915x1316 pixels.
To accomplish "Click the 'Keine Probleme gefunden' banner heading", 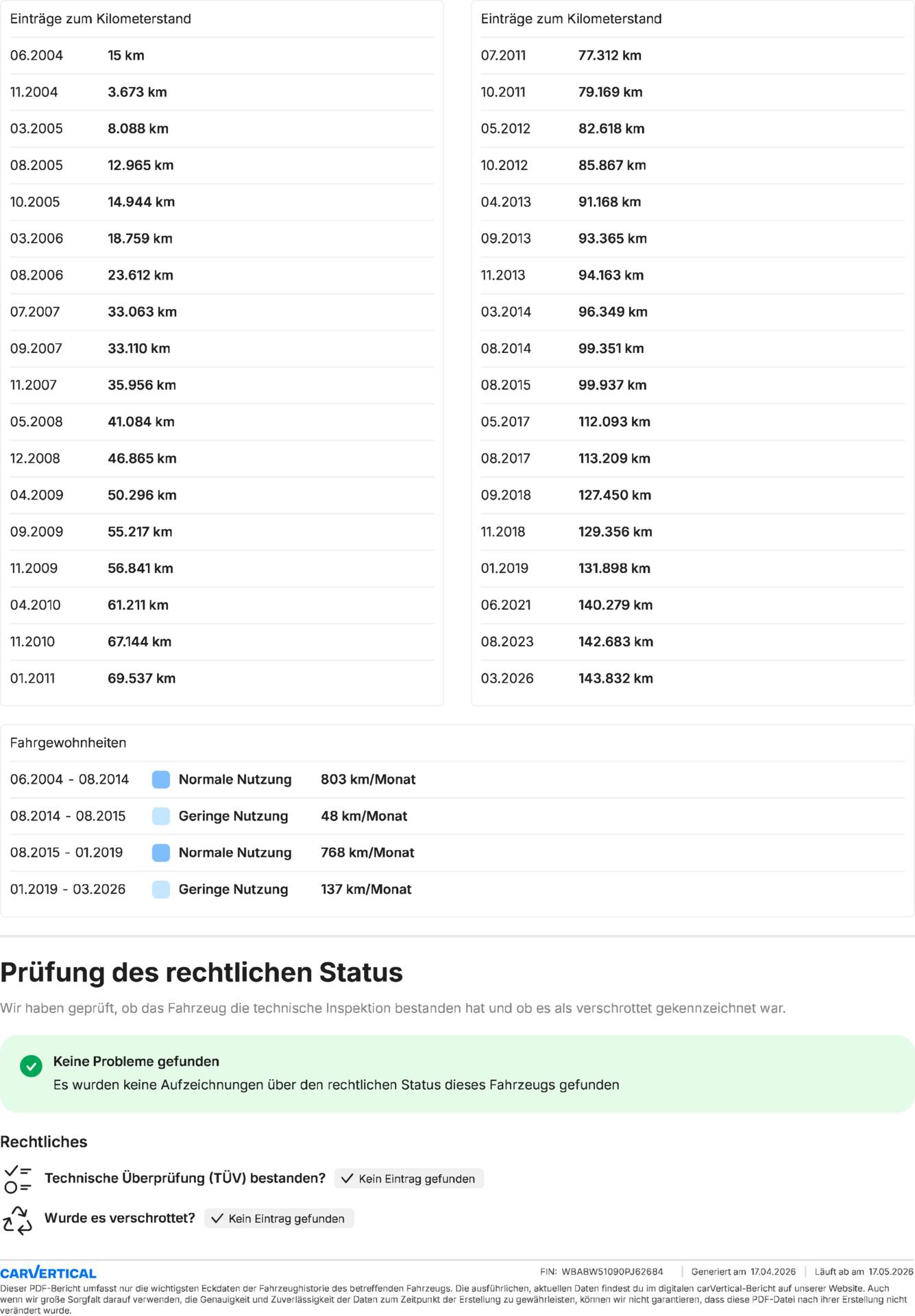I will [136, 1062].
